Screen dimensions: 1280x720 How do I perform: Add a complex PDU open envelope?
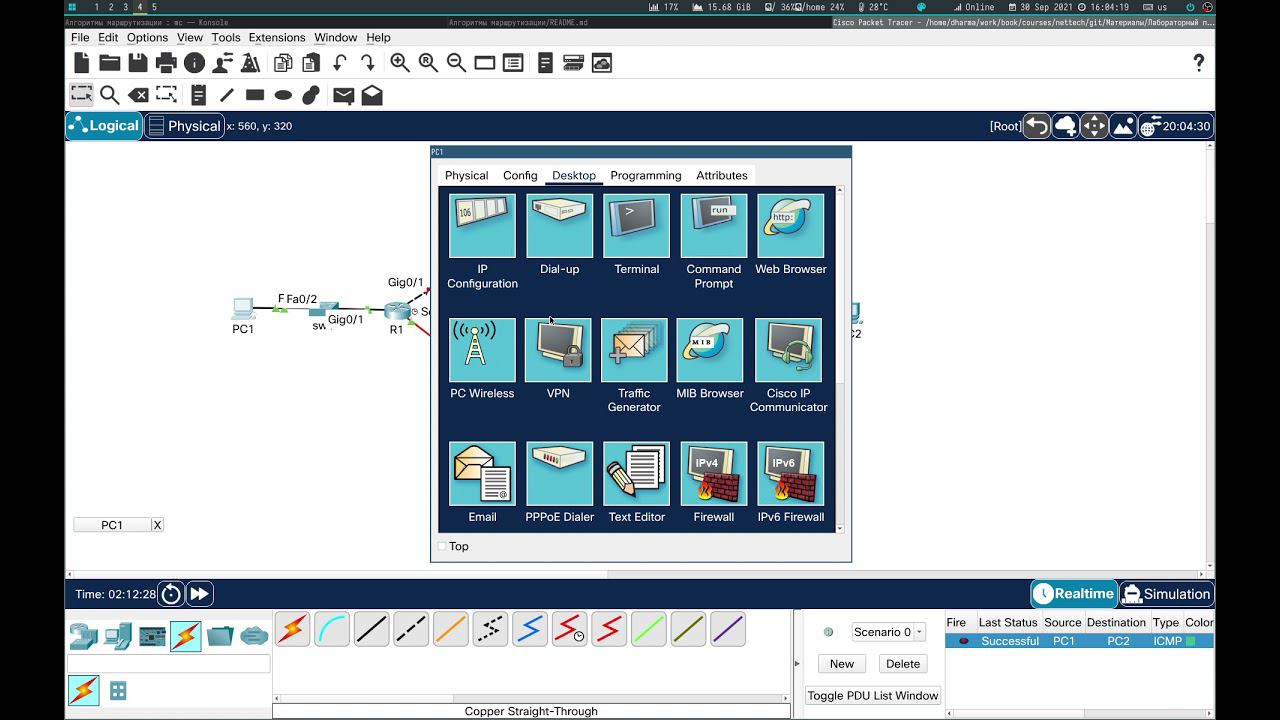tap(372, 95)
